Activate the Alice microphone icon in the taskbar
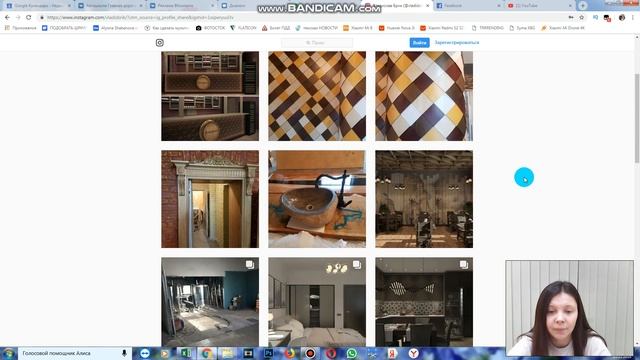 tap(124, 353)
